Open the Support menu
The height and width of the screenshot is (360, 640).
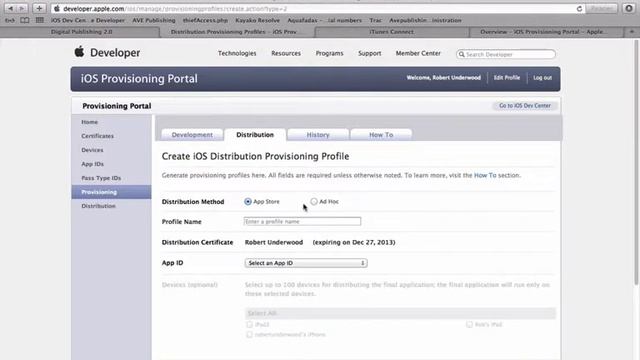click(370, 53)
